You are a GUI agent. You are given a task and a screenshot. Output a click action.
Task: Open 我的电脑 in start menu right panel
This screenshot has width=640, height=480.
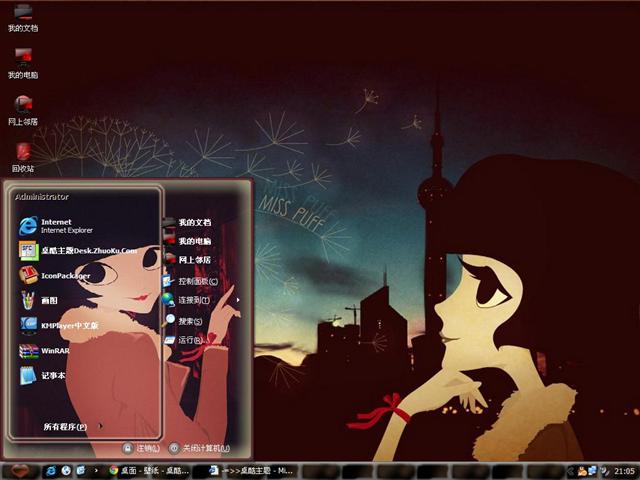(x=187, y=241)
